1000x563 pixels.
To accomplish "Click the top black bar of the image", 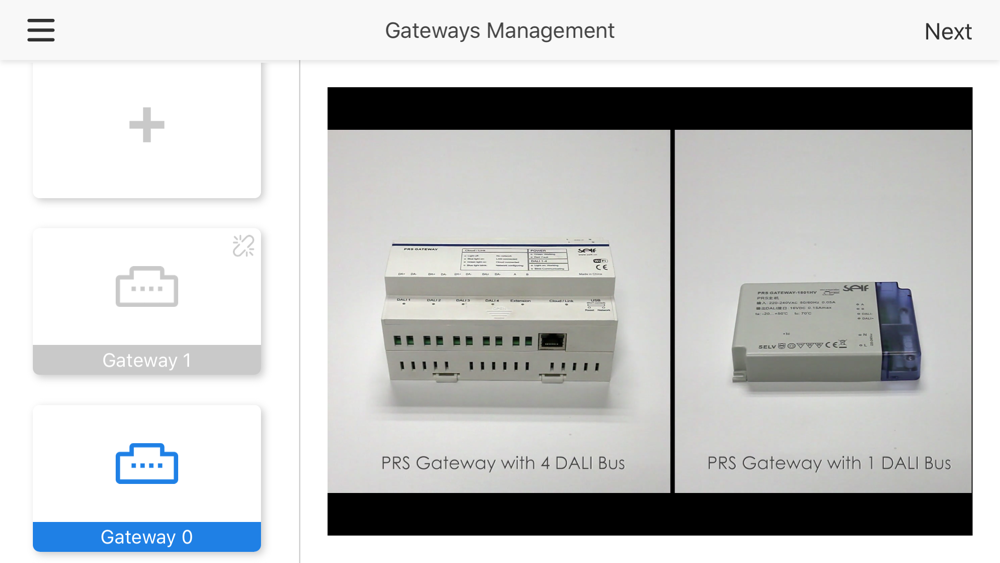I will coord(650,109).
